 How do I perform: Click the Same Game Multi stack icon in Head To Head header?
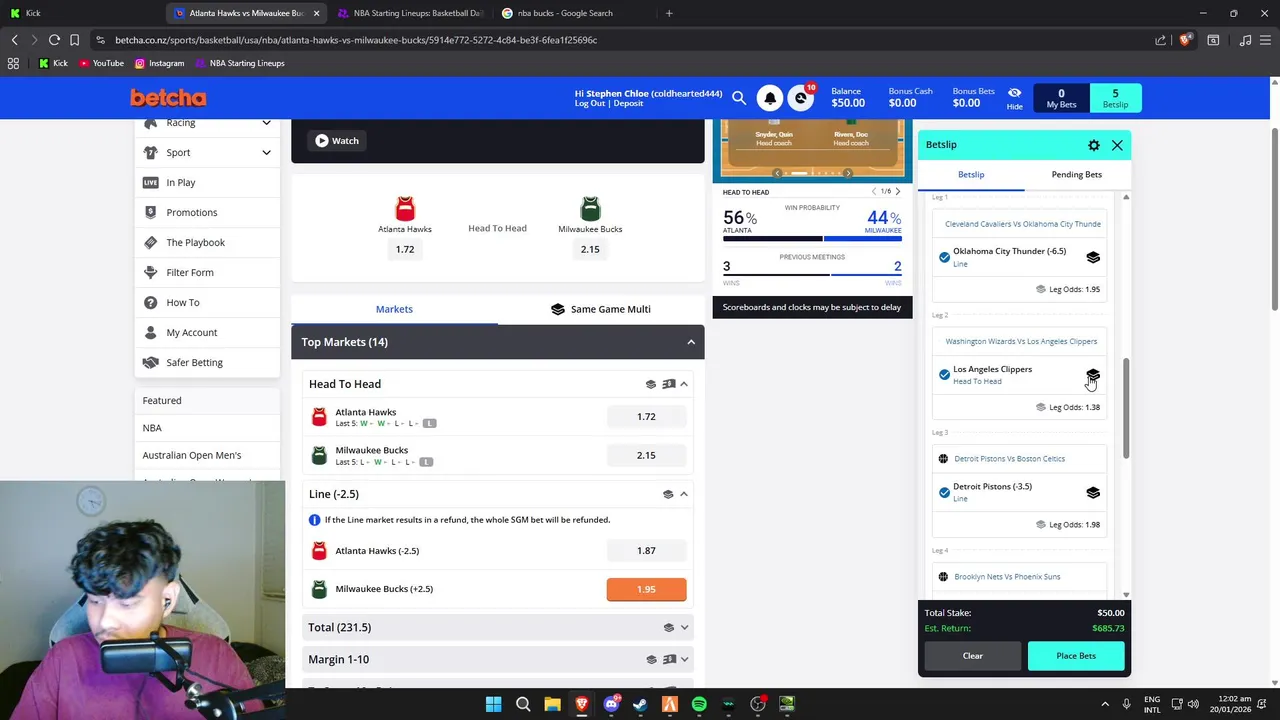click(x=651, y=384)
